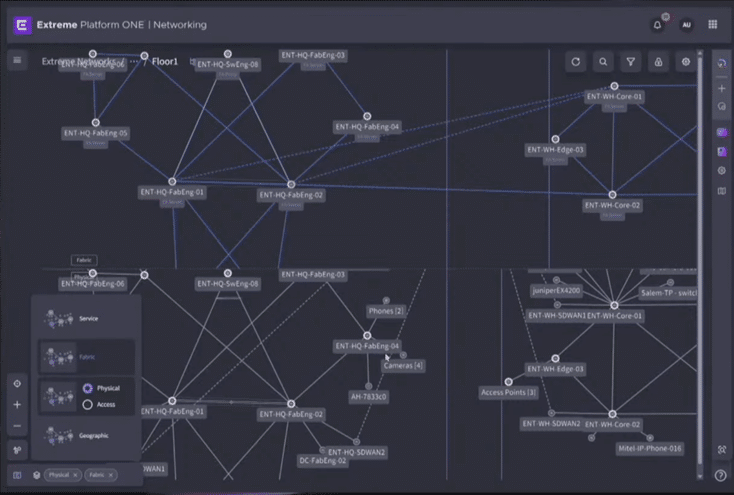Click the Phones [2] group label
The width and height of the screenshot is (734, 495).
click(x=386, y=311)
